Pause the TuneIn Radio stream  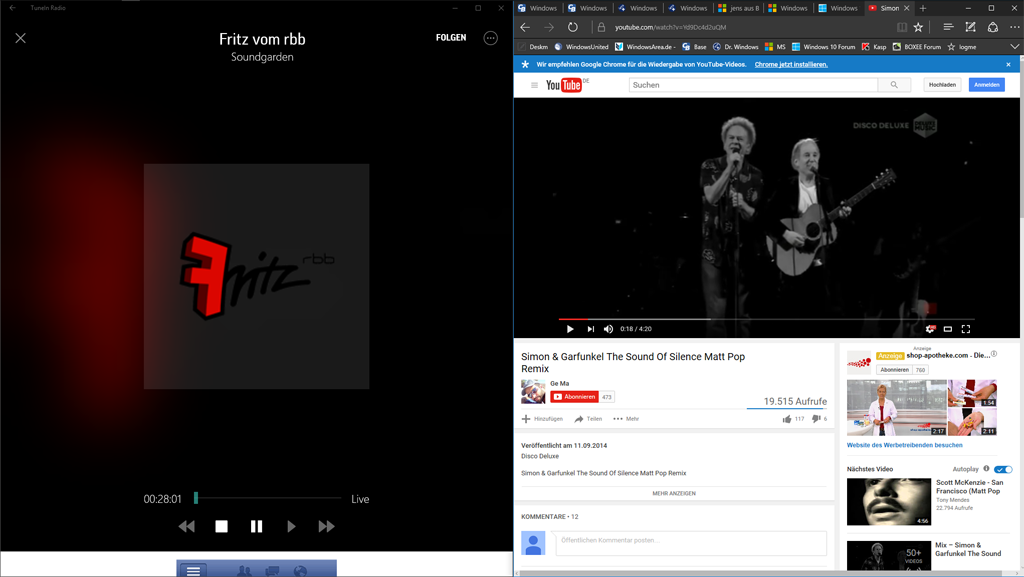pyautogui.click(x=256, y=526)
